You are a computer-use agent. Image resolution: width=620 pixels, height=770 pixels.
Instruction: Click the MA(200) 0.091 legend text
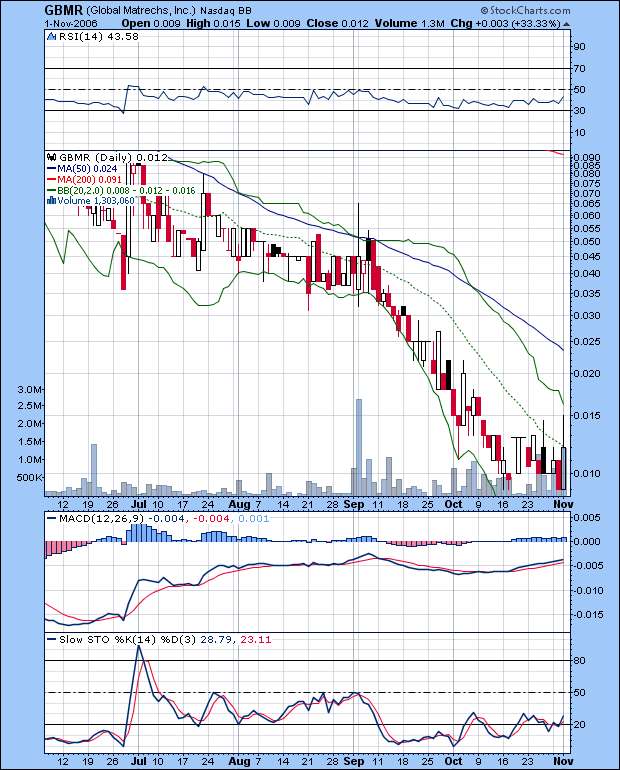(89, 180)
